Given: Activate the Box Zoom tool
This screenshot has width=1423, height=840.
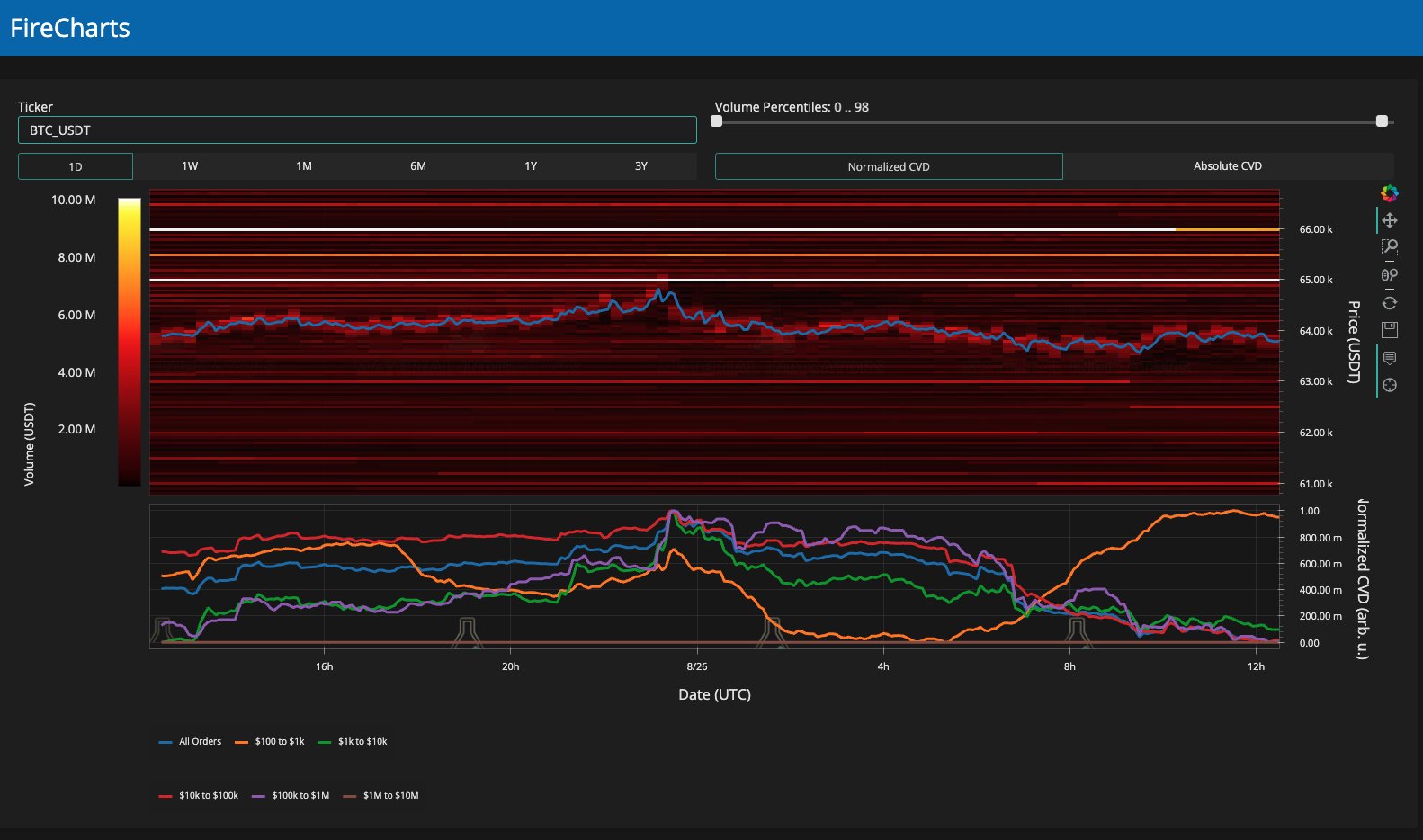Looking at the screenshot, I should [x=1390, y=247].
